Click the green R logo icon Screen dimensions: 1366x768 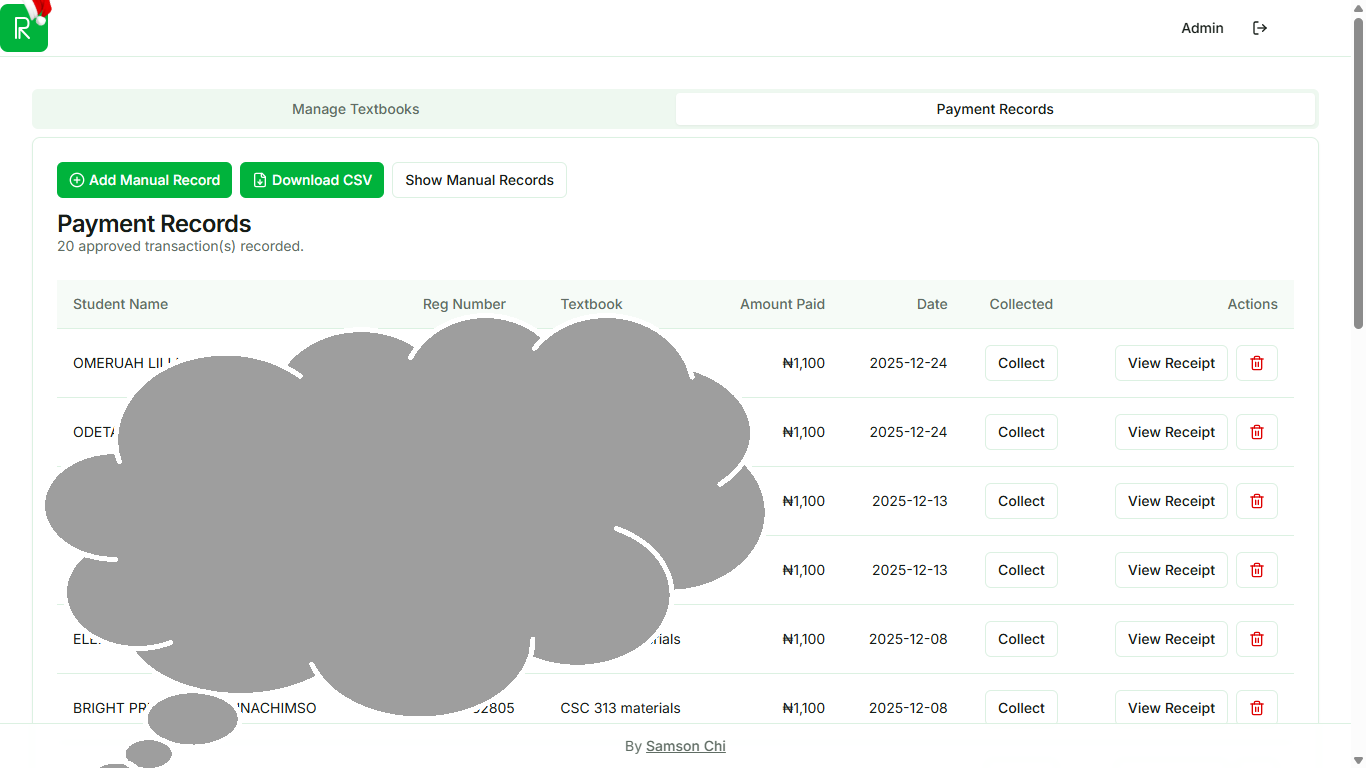24,28
